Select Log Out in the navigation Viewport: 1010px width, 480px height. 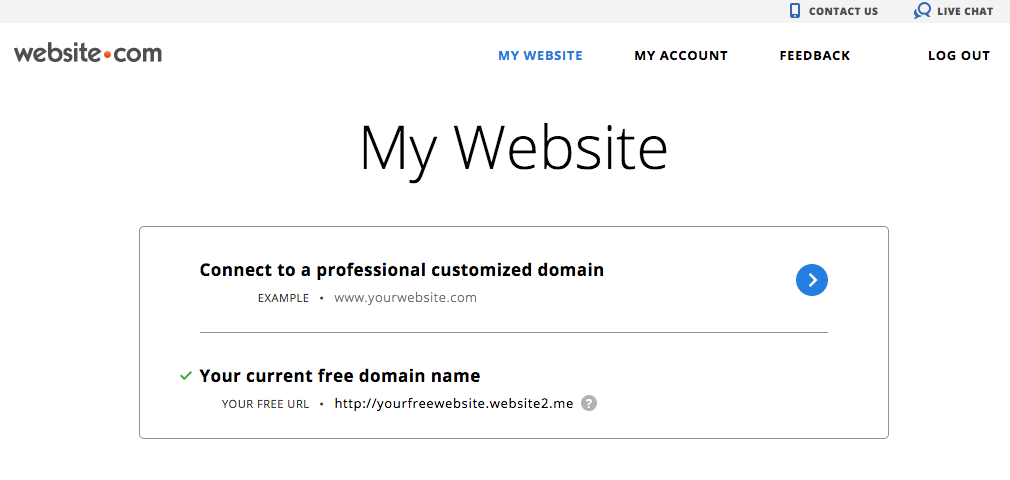958,56
